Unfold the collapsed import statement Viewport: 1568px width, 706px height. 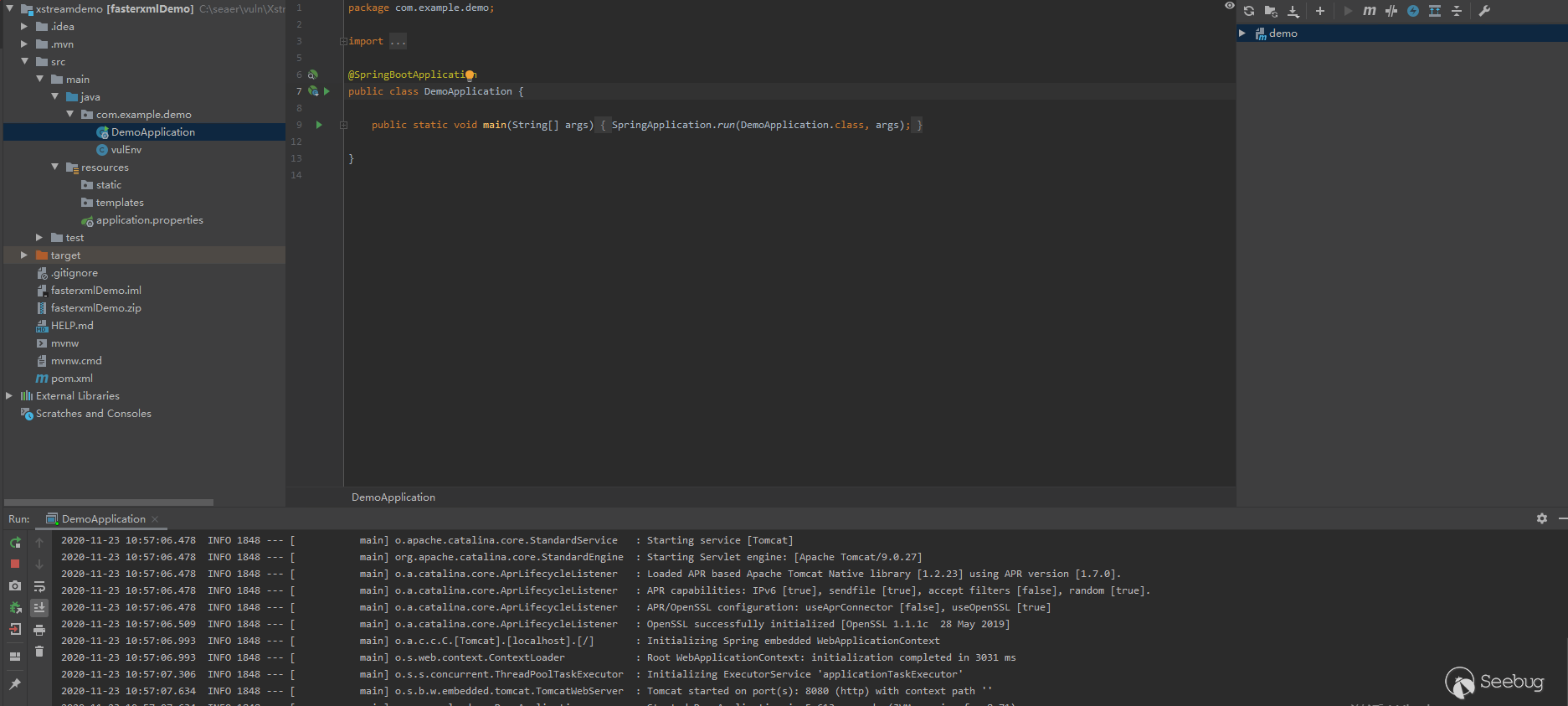pos(343,41)
